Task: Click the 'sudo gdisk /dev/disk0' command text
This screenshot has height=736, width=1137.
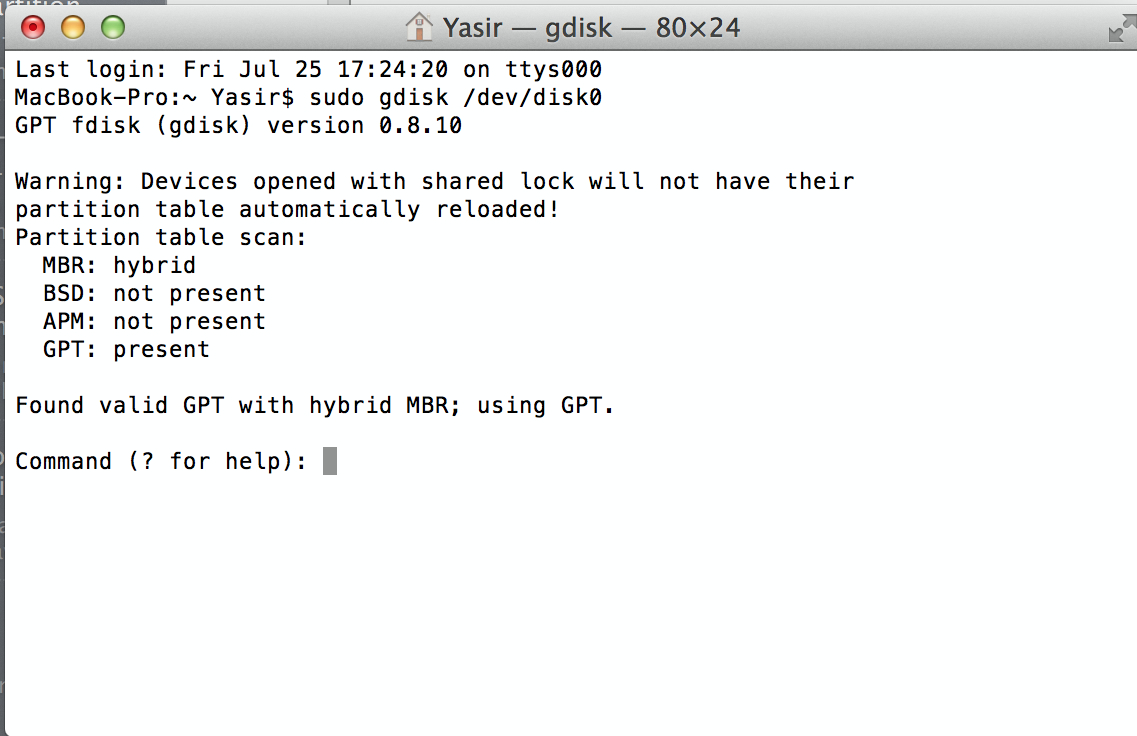Action: point(455,98)
